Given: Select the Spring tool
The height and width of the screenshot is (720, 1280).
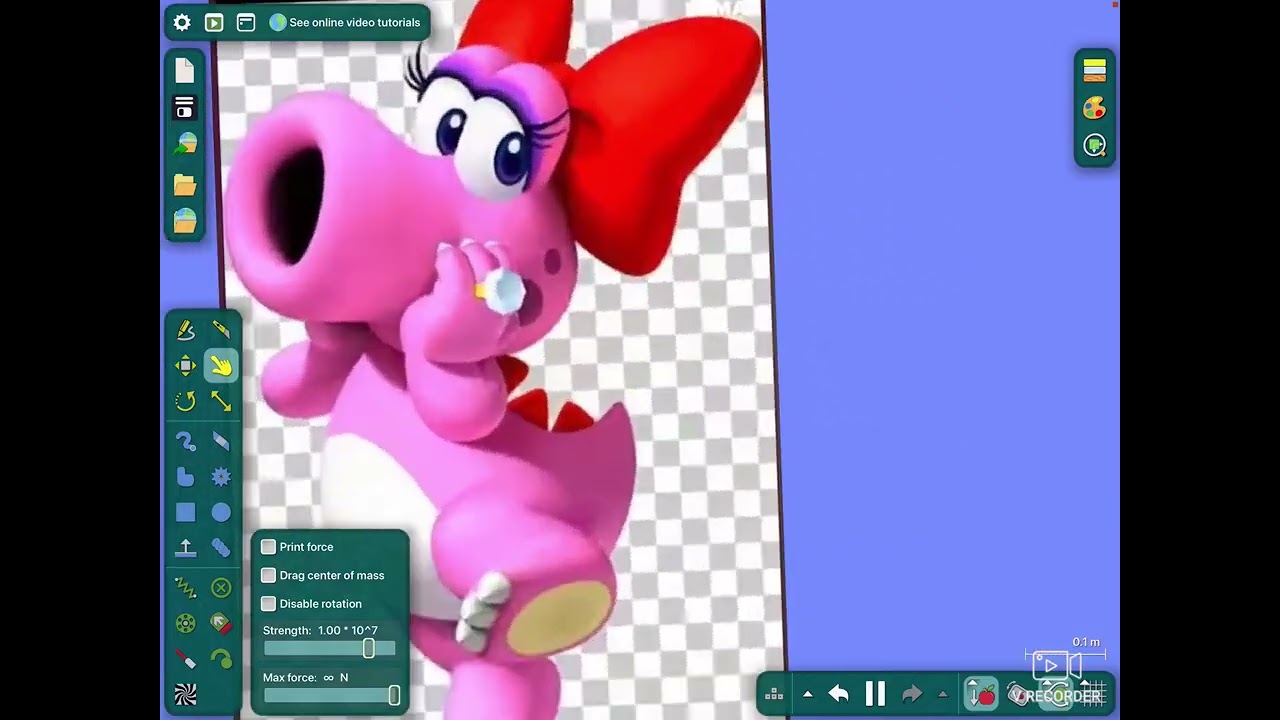Looking at the screenshot, I should [185, 588].
